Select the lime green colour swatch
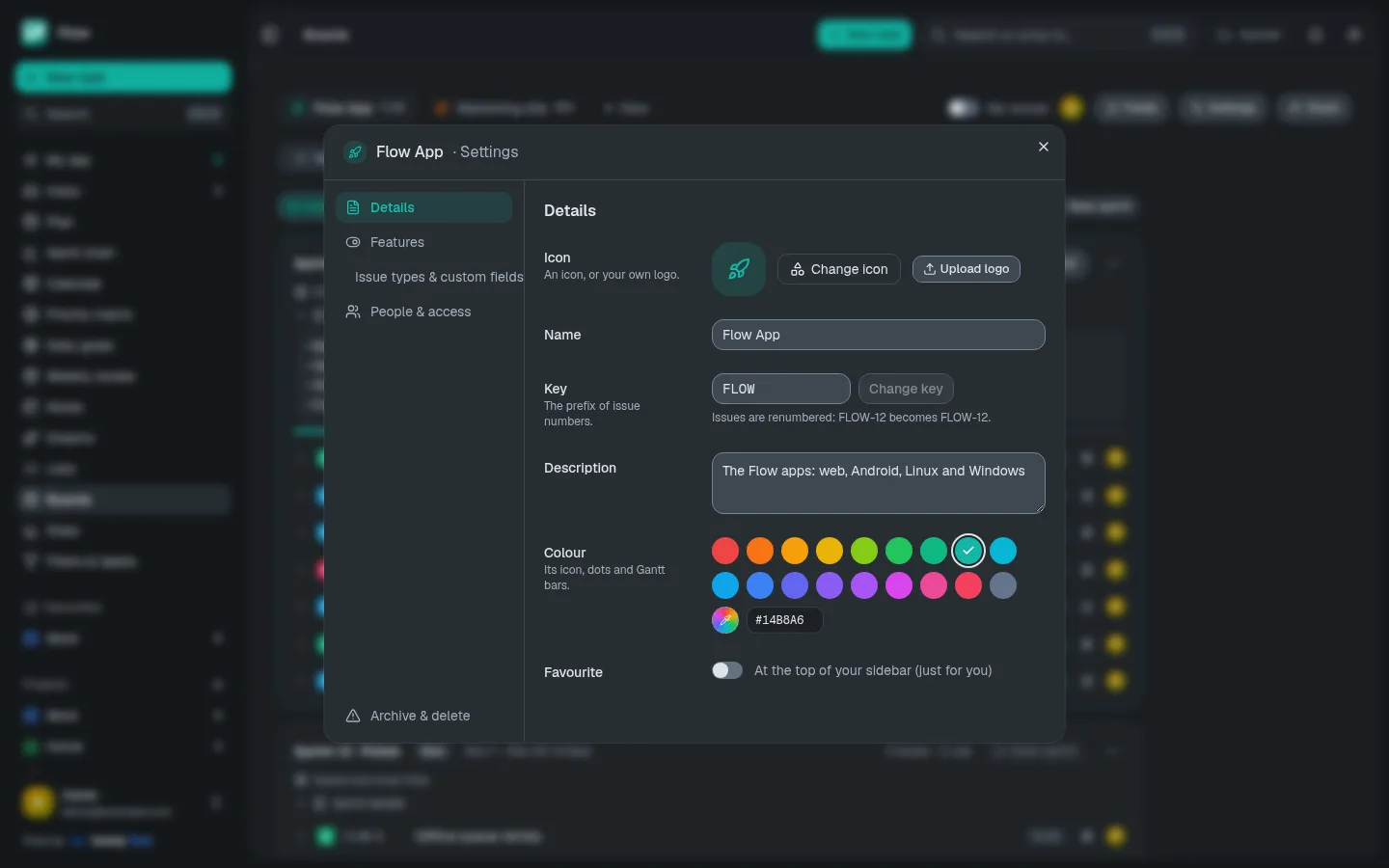Image resolution: width=1389 pixels, height=868 pixels. (x=864, y=551)
